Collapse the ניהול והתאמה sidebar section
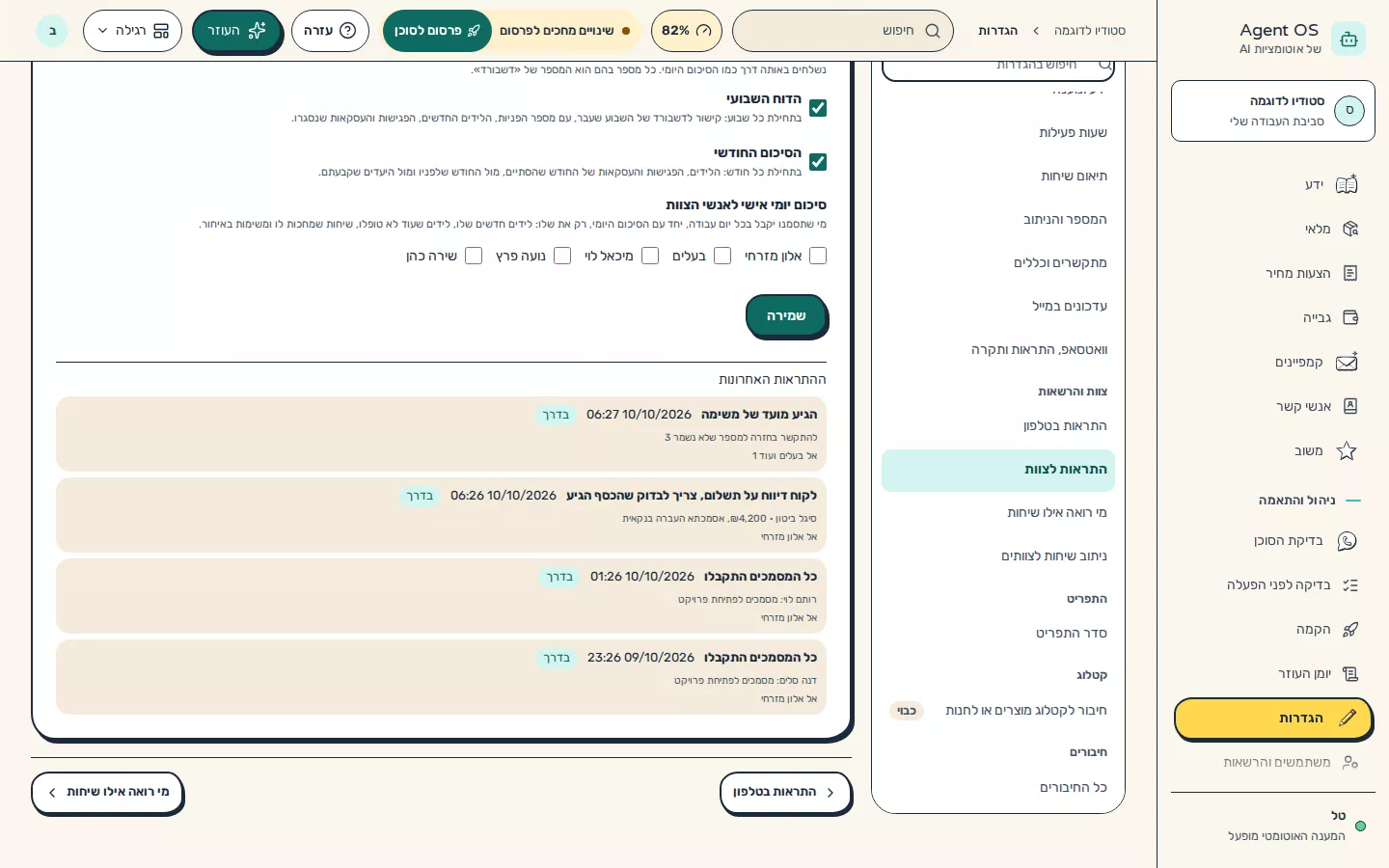1389x868 pixels. click(1309, 501)
